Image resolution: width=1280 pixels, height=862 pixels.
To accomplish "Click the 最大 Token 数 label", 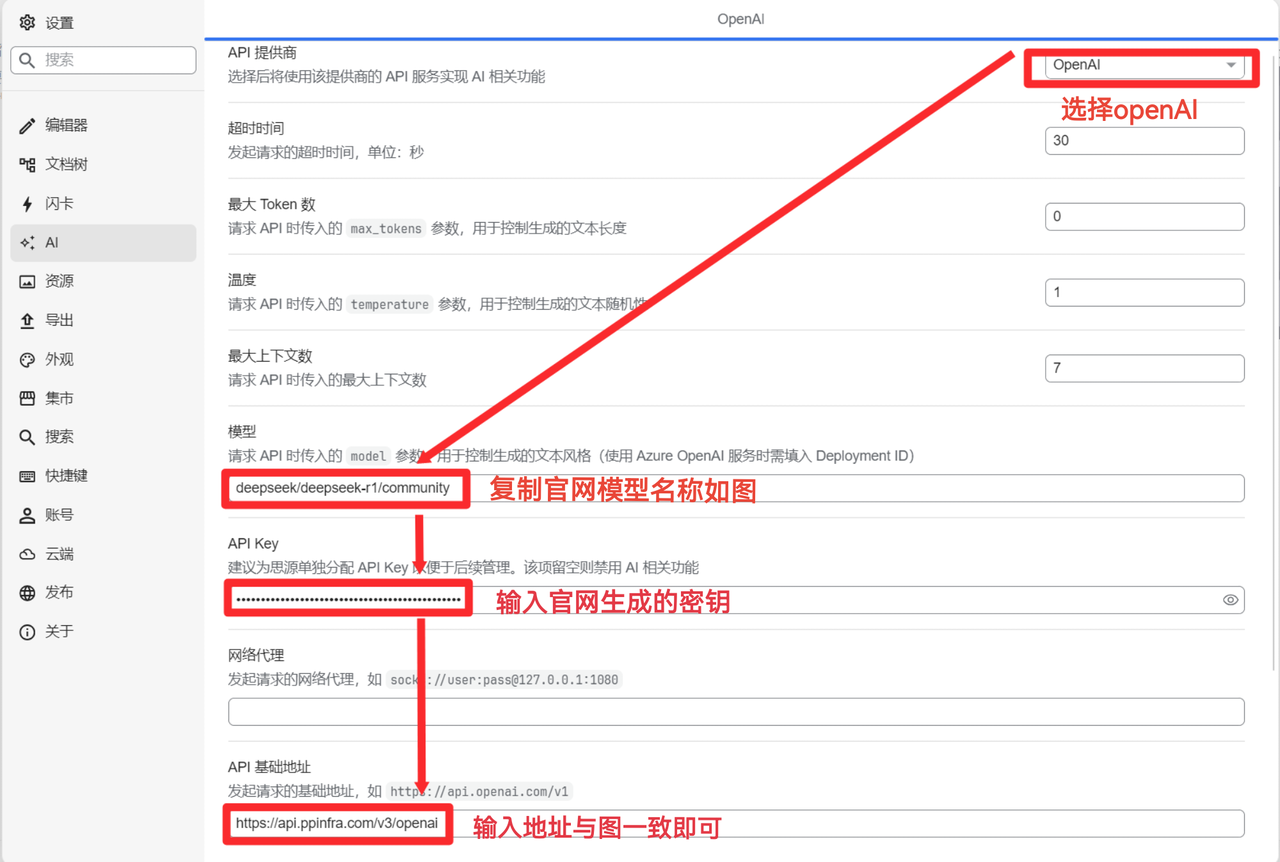I will [271, 204].
